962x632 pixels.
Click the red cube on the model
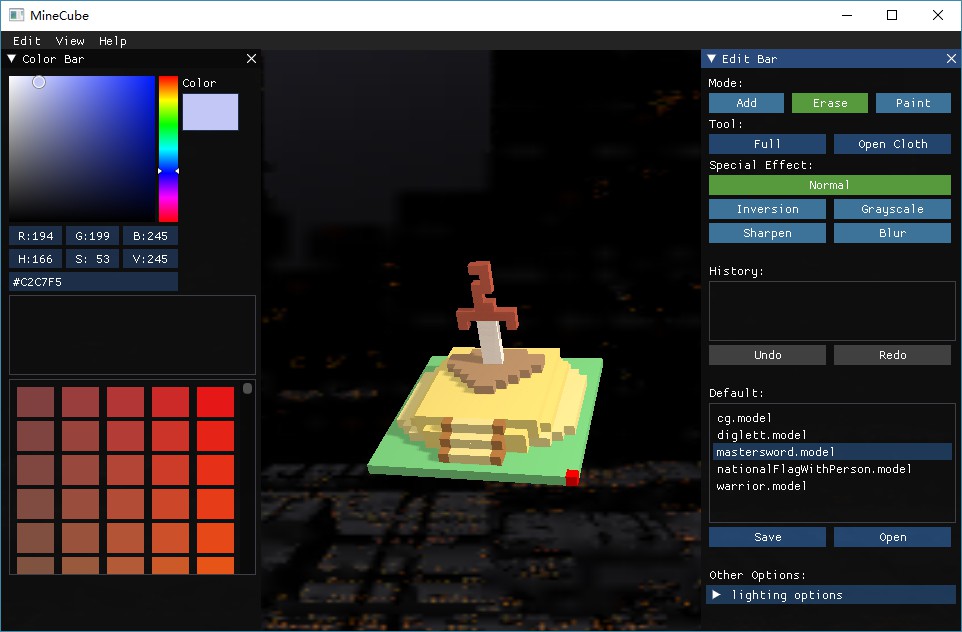click(572, 477)
